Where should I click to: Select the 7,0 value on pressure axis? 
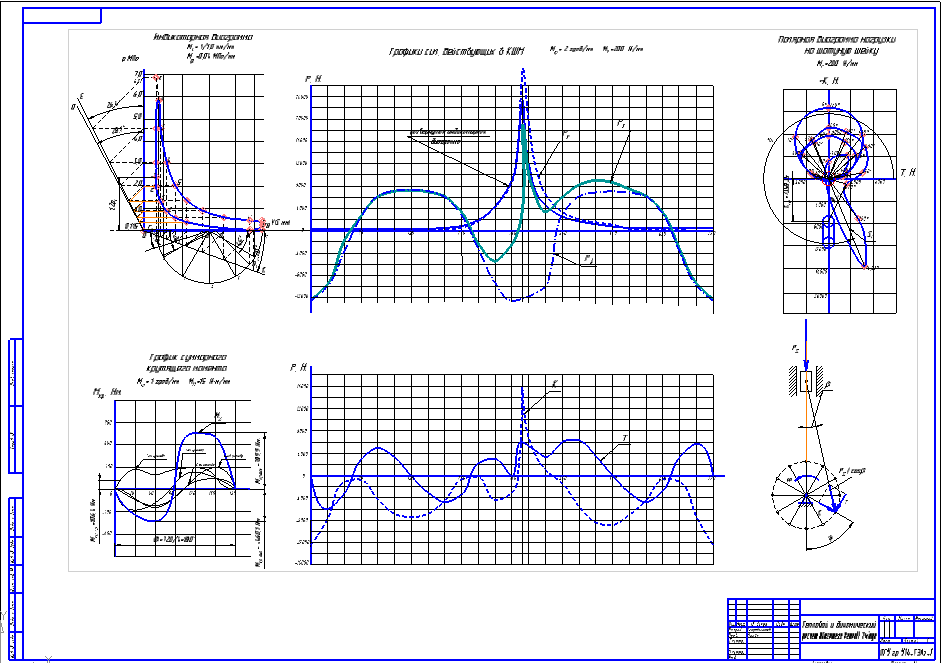138,74
